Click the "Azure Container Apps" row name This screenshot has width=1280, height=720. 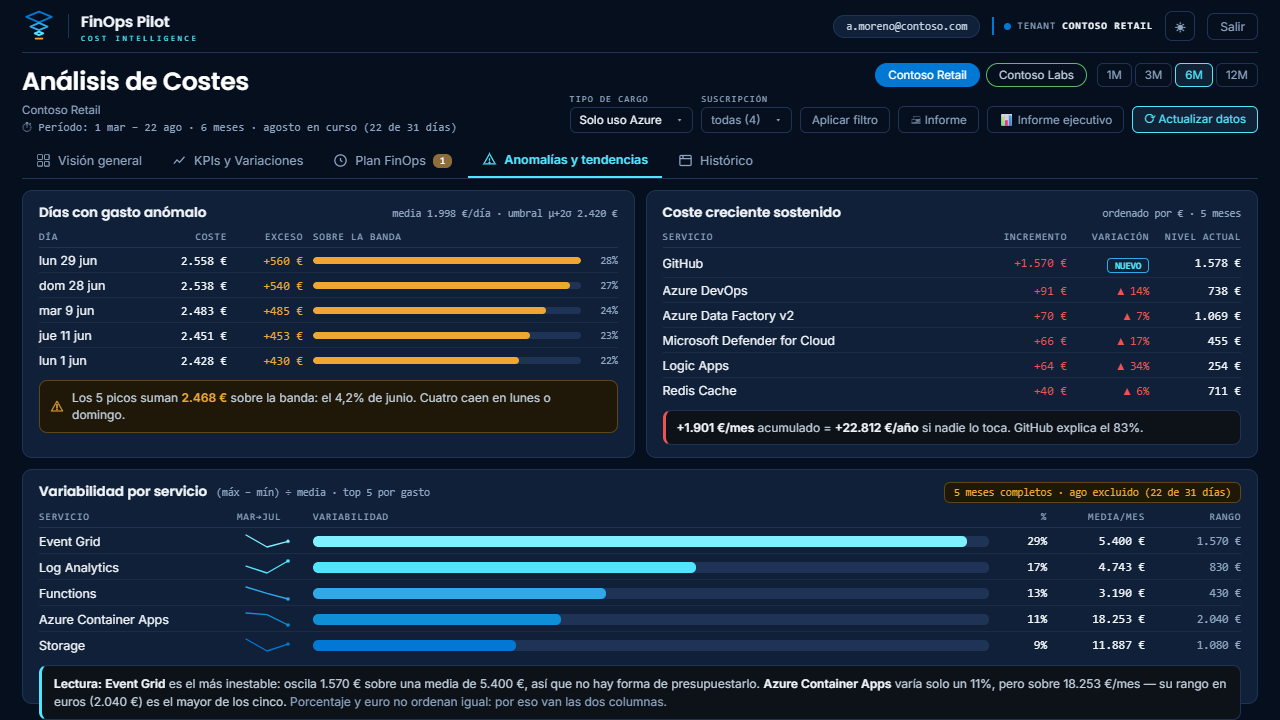point(104,620)
